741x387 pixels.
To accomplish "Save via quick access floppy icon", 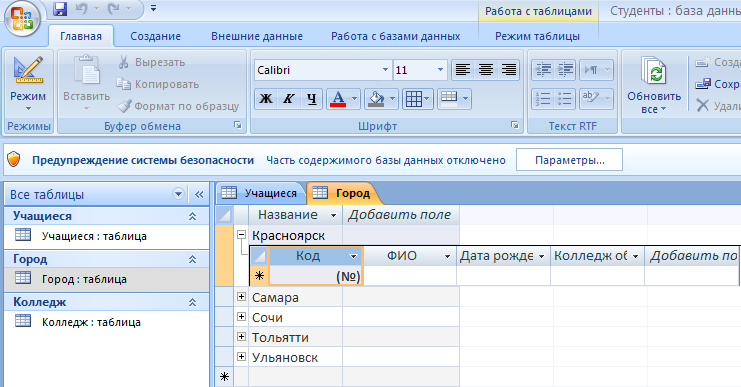I will click(x=60, y=9).
